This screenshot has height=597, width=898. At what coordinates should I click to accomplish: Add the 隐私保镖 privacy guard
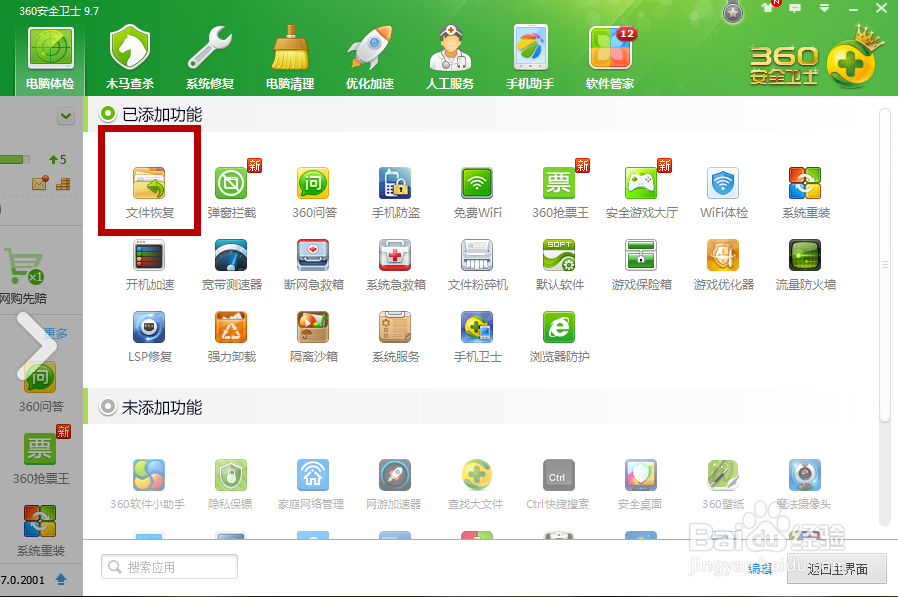pyautogui.click(x=231, y=485)
